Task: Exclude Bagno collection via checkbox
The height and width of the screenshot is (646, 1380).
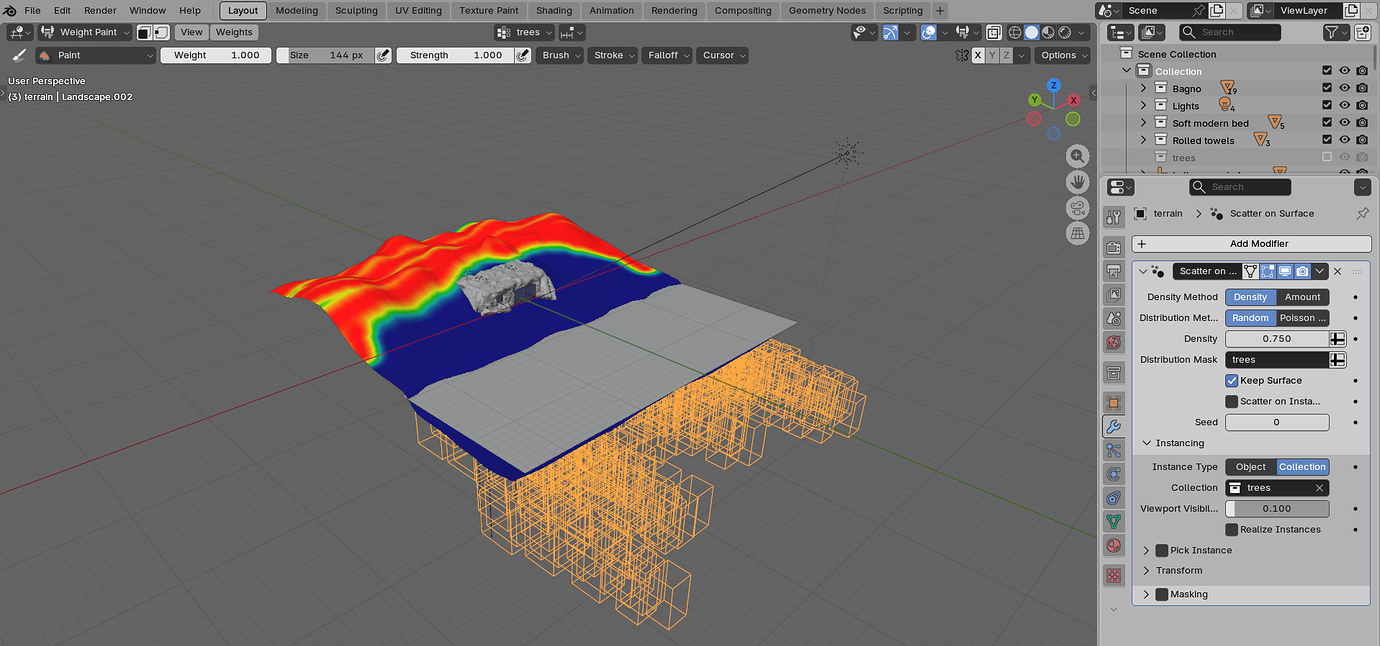Action: (x=1327, y=88)
